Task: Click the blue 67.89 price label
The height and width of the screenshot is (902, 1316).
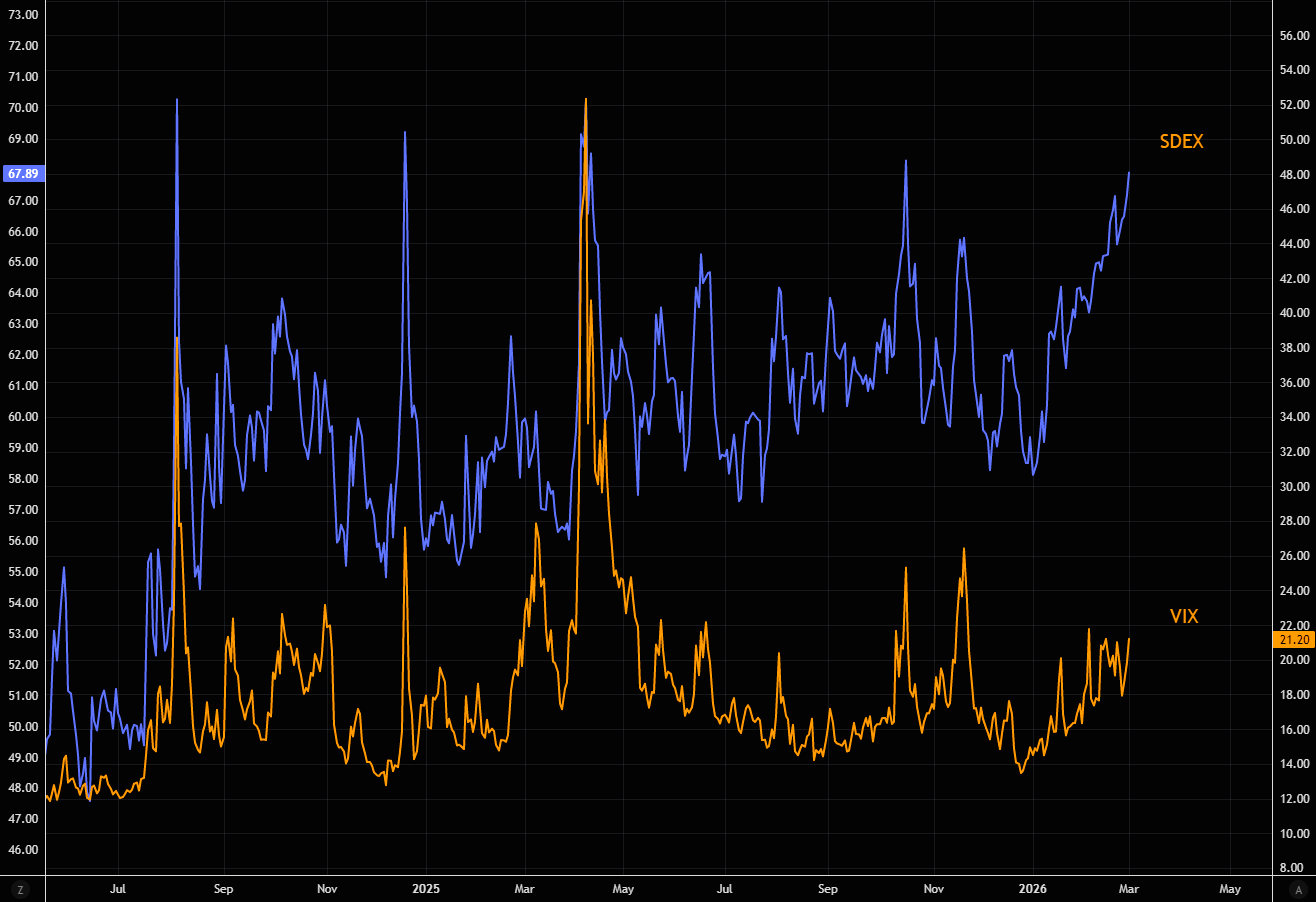Action: (22, 173)
